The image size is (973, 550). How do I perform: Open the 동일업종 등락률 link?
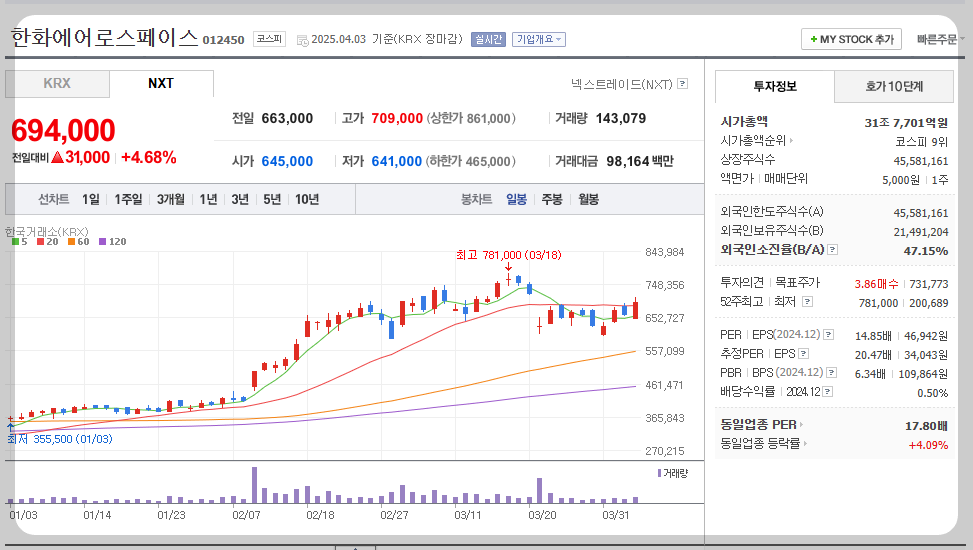tap(763, 443)
